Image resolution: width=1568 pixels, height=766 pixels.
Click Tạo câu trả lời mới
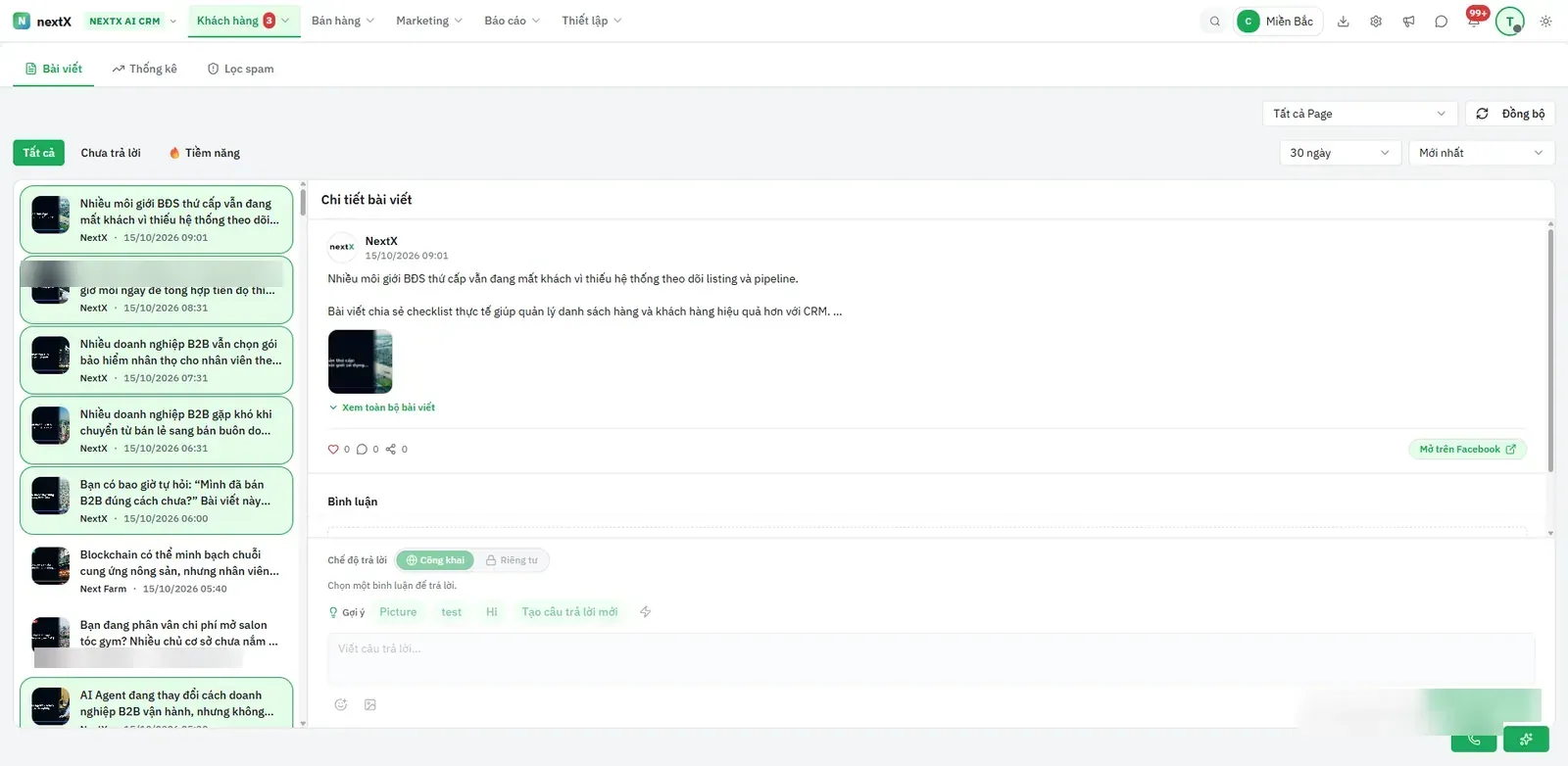point(569,612)
